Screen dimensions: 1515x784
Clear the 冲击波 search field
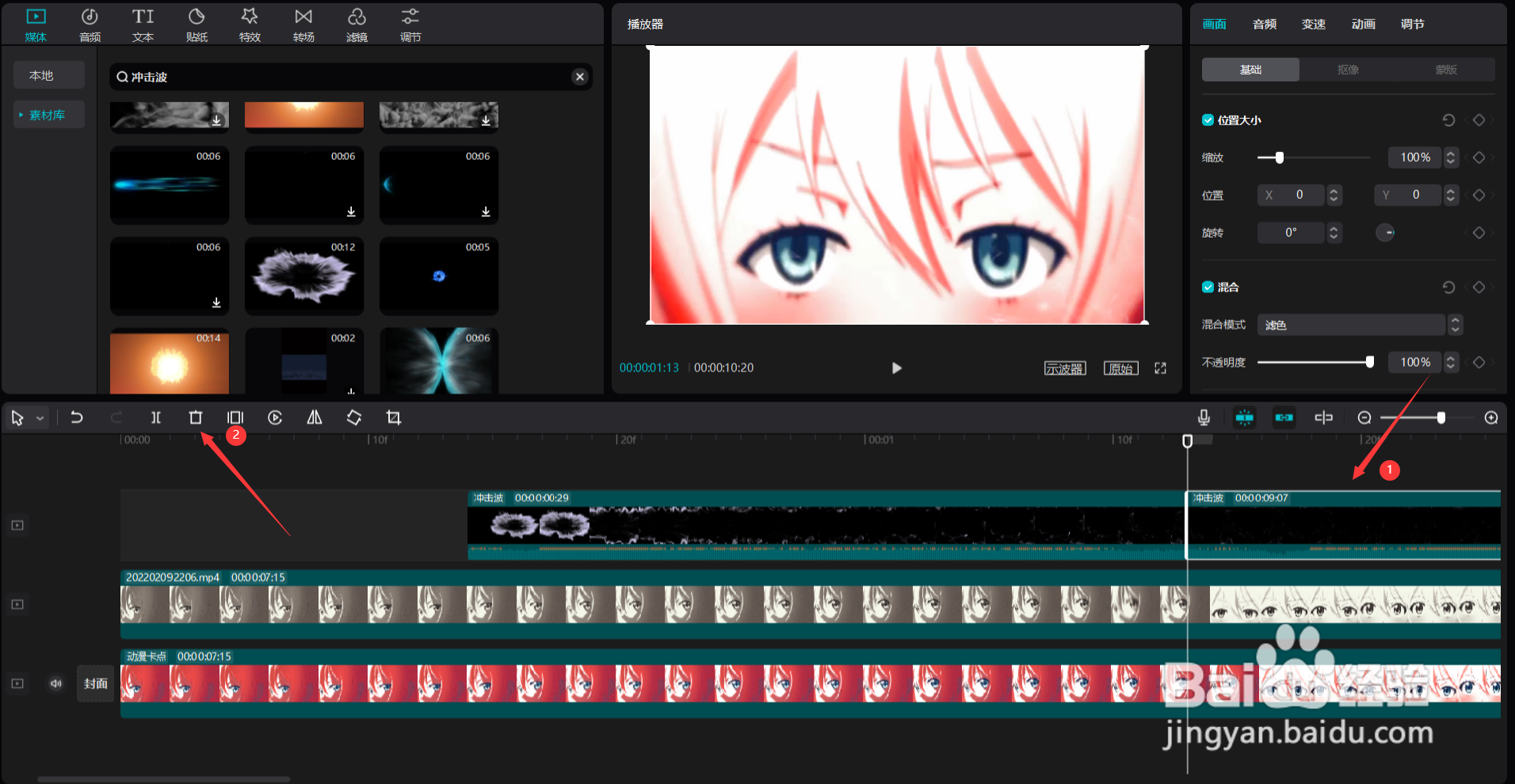(580, 77)
